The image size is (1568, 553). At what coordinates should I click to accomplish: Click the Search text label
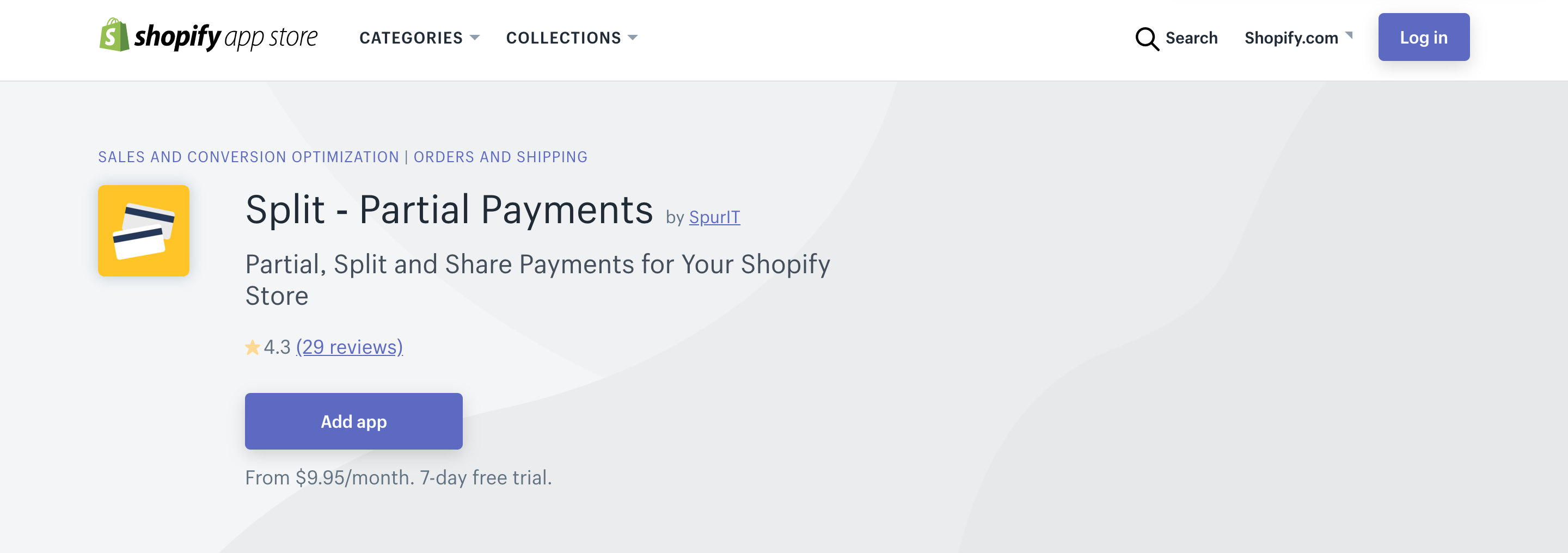[1191, 38]
